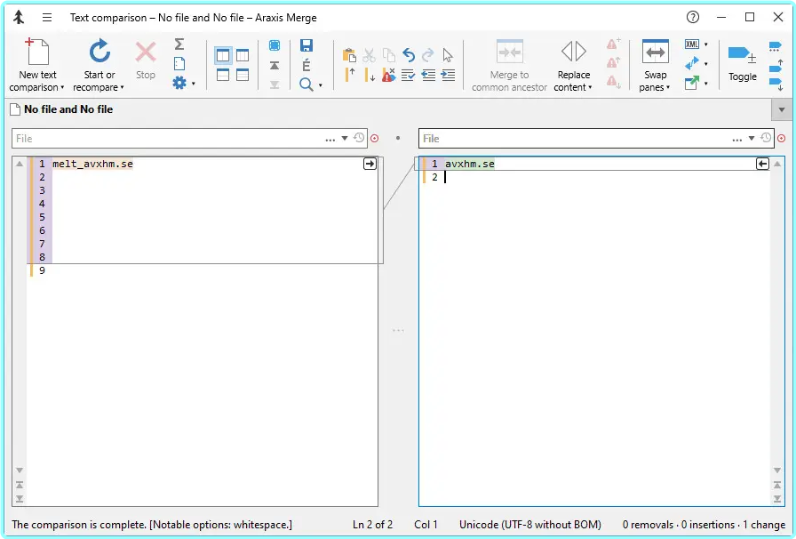The image size is (796, 539).
Task: Expand the green-arrow window icon dropdown
Action: click(x=706, y=84)
